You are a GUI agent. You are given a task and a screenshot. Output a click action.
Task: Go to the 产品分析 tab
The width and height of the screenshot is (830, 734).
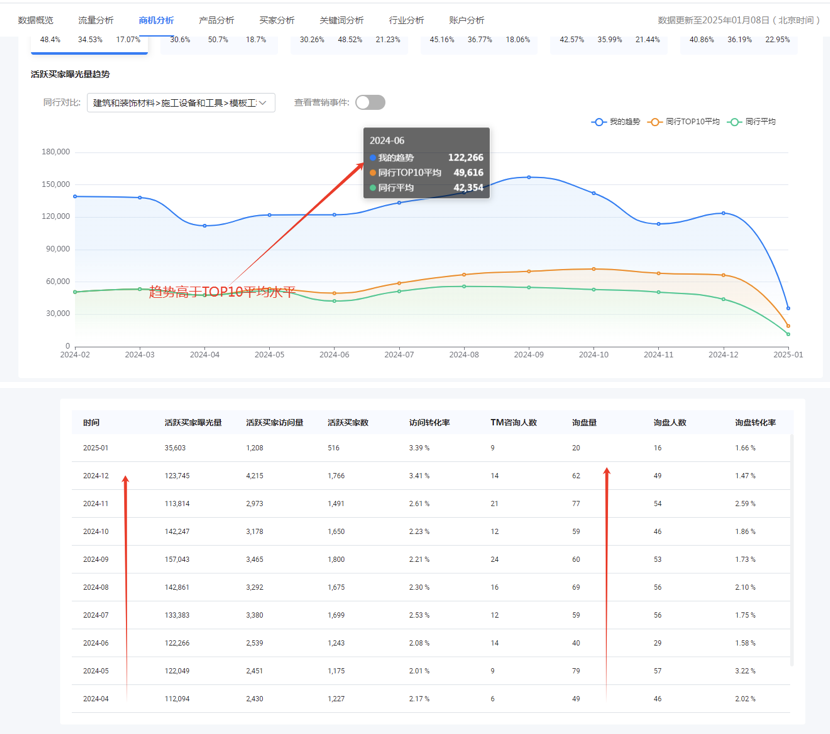(216, 20)
